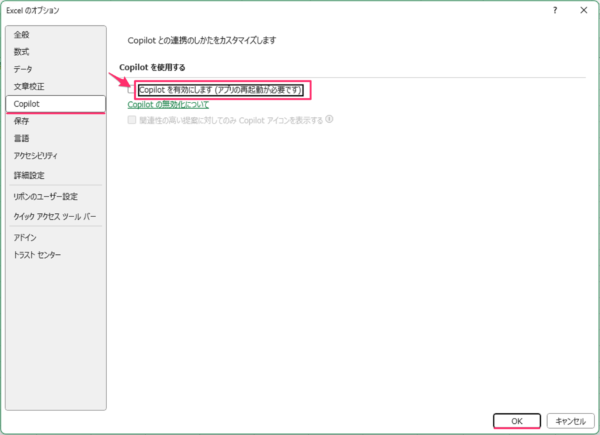Choose 言語 in the sidebar
Screen dimensions: 600x435
tap(22, 138)
